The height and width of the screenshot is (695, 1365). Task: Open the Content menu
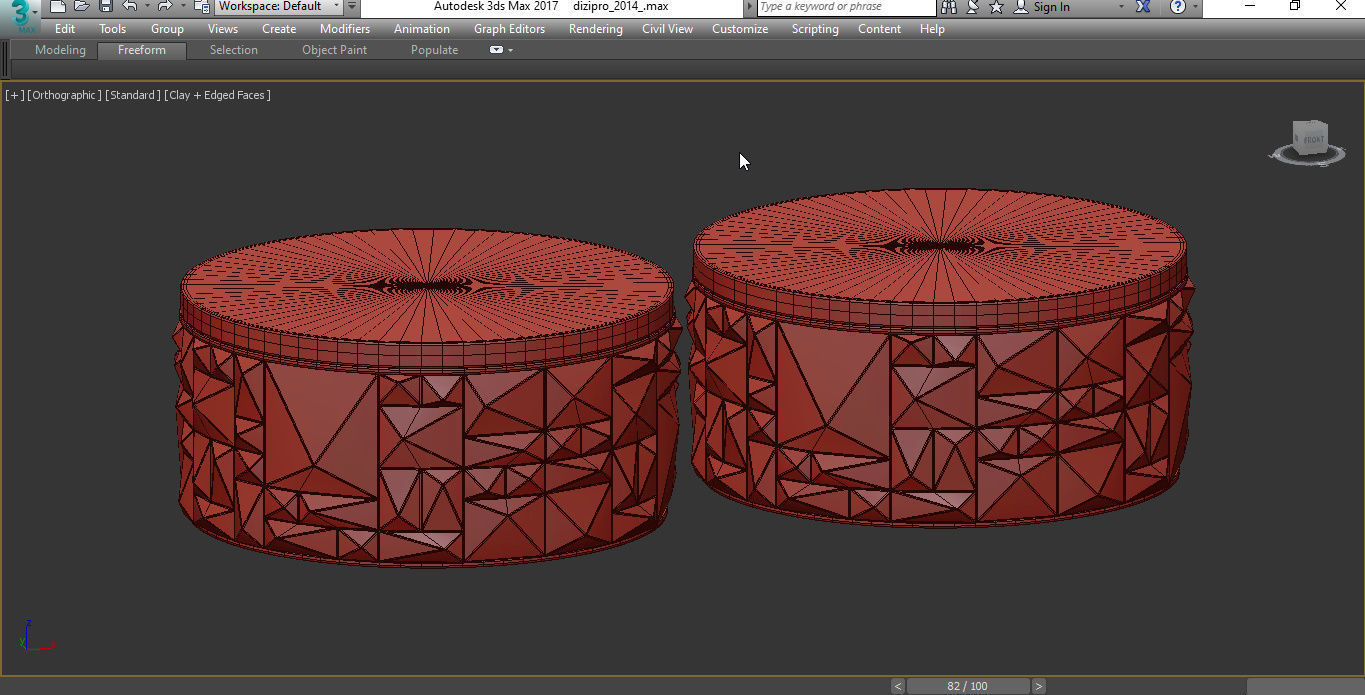click(x=879, y=29)
